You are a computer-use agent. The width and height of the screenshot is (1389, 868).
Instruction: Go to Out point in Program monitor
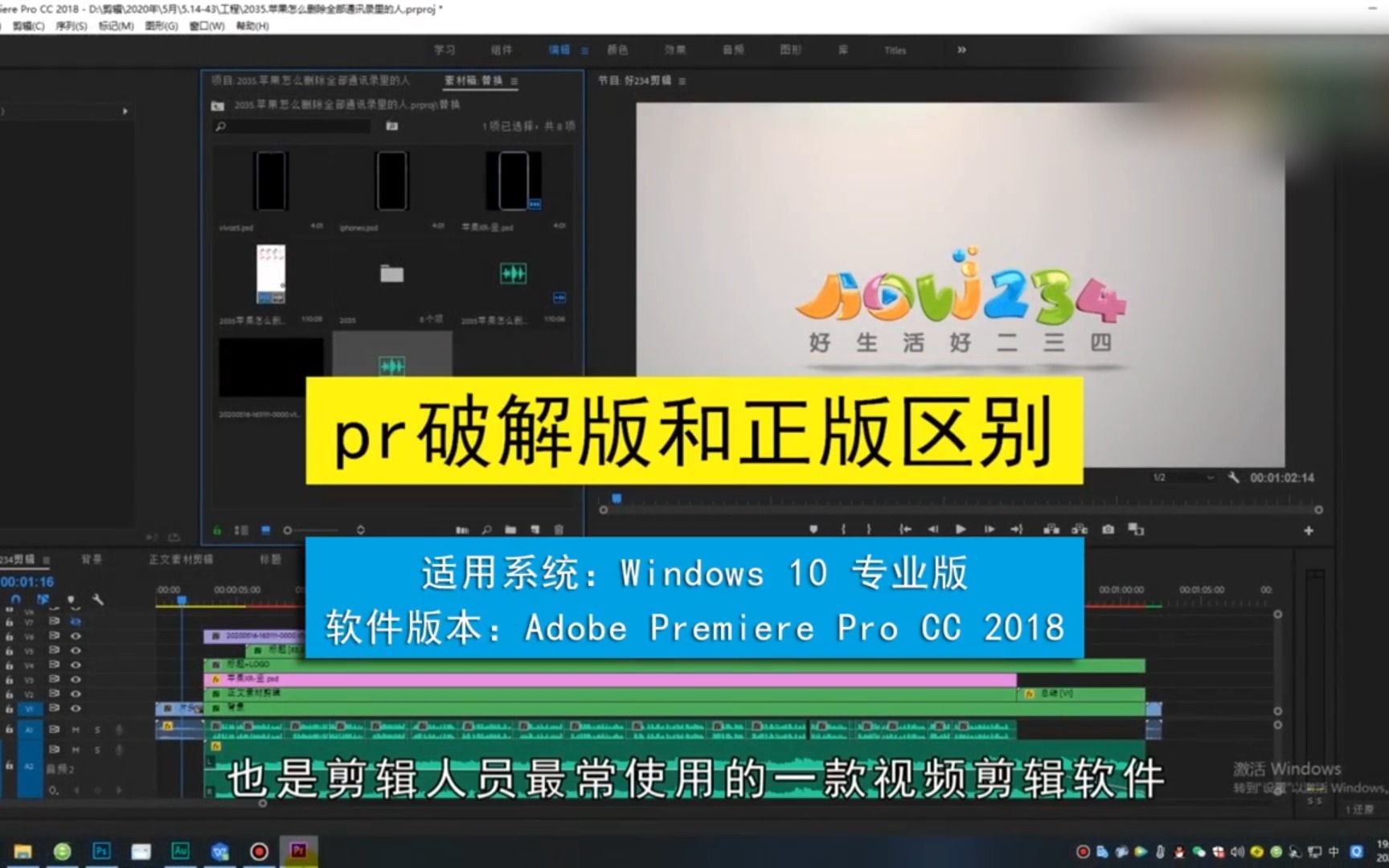1017,529
